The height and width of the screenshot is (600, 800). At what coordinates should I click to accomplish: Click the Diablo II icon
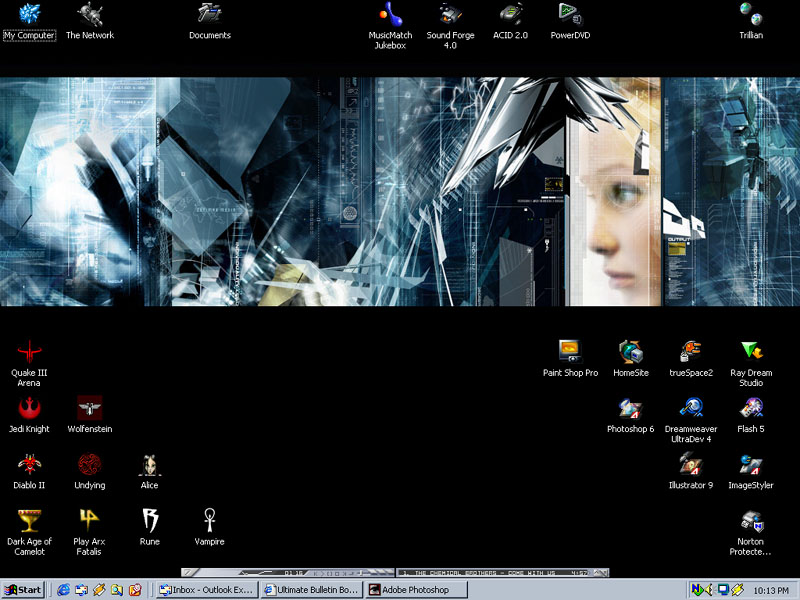click(29, 471)
